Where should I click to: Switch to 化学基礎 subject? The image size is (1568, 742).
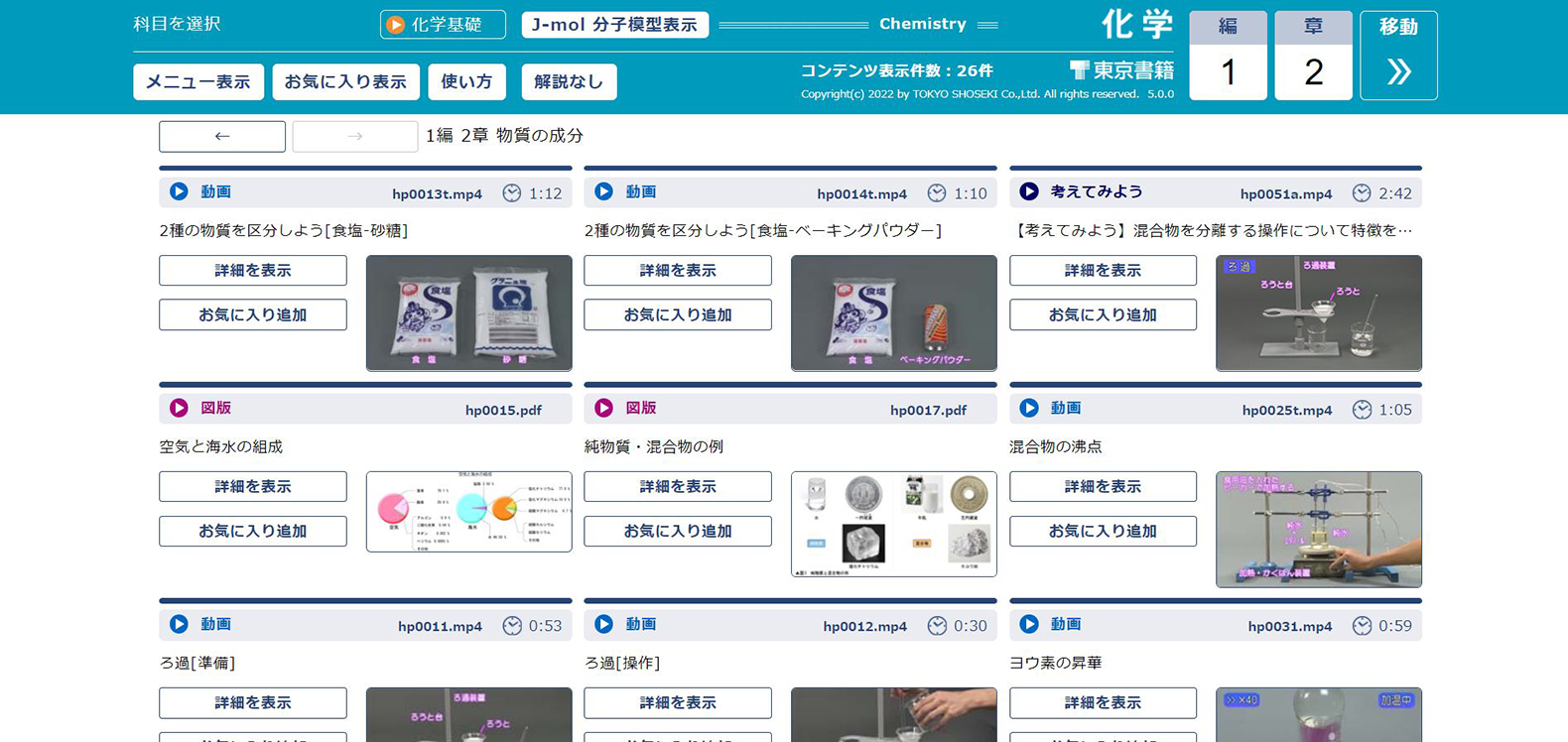click(x=443, y=25)
